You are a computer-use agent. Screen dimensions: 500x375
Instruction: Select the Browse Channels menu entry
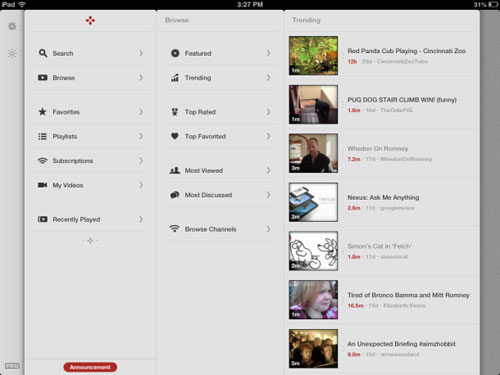click(220, 229)
